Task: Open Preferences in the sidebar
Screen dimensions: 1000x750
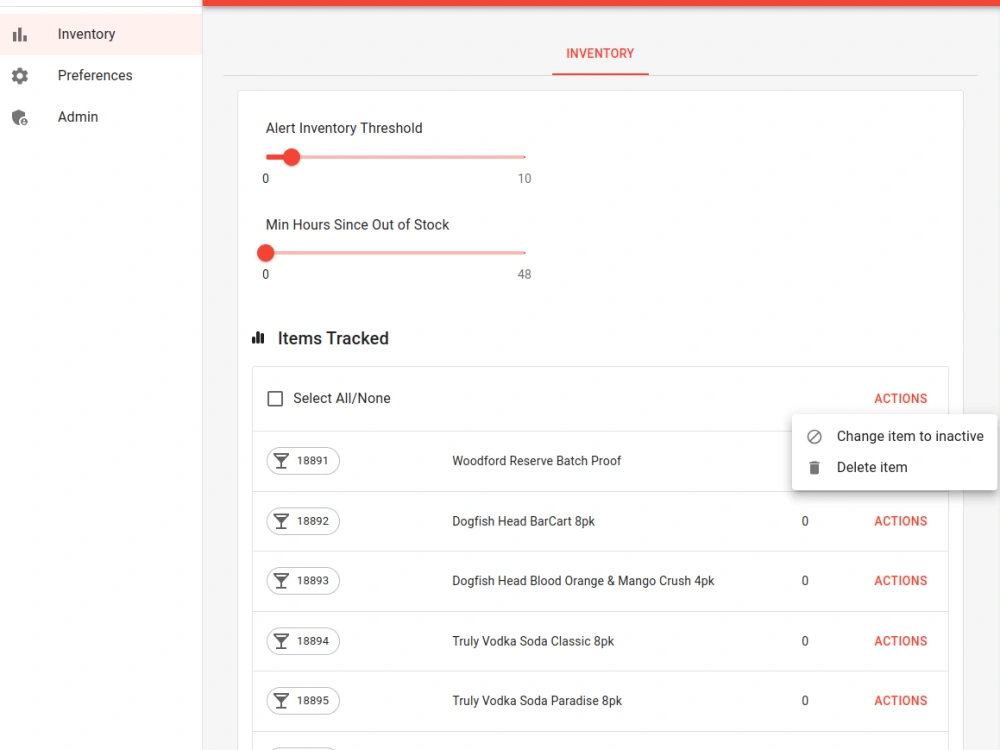Action: [x=101, y=75]
